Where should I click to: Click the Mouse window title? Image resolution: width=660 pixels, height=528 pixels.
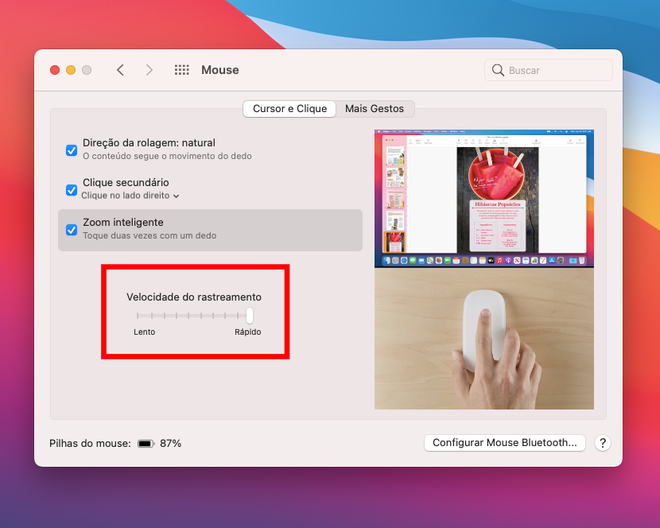tap(220, 70)
